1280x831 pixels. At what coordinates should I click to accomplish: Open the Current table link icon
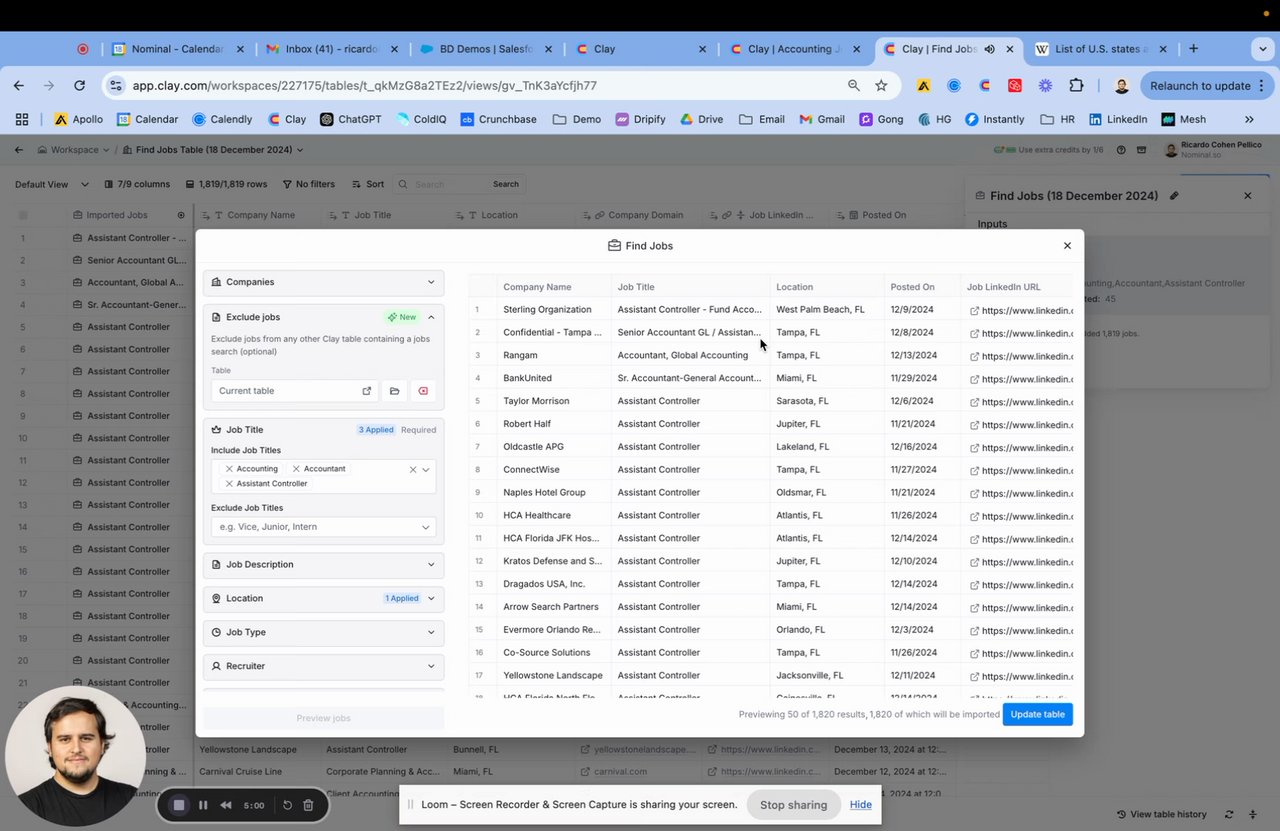(367, 391)
